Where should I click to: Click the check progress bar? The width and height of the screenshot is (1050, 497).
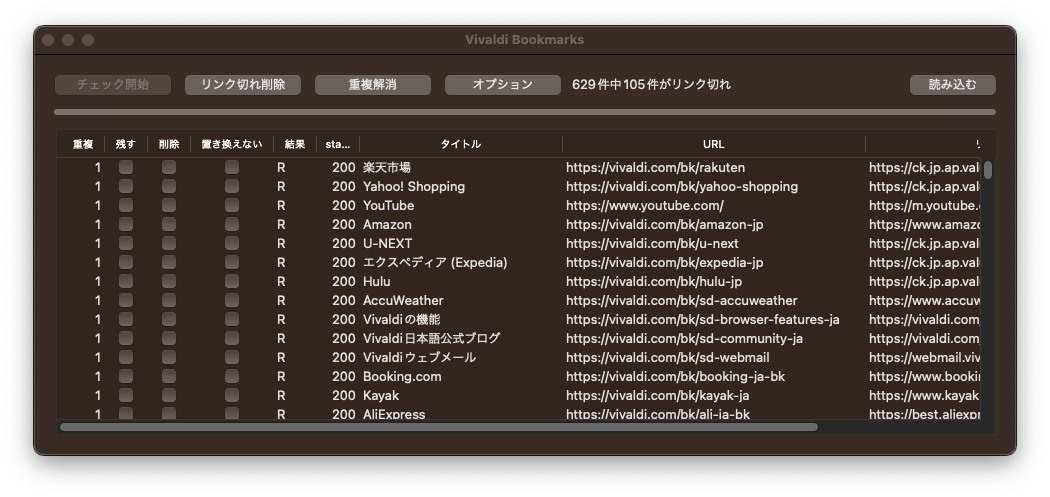click(x=524, y=112)
